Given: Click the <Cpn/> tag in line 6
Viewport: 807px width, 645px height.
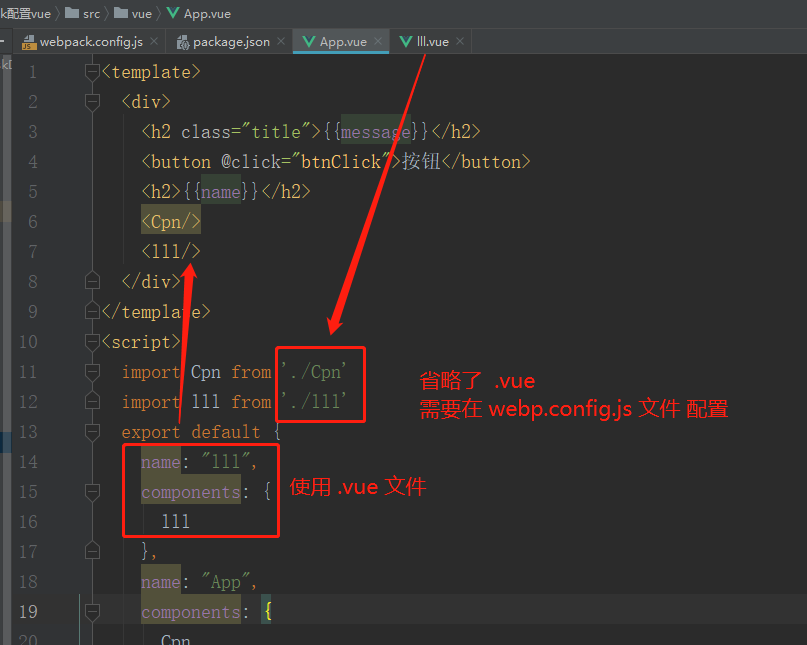Looking at the screenshot, I should (x=171, y=222).
